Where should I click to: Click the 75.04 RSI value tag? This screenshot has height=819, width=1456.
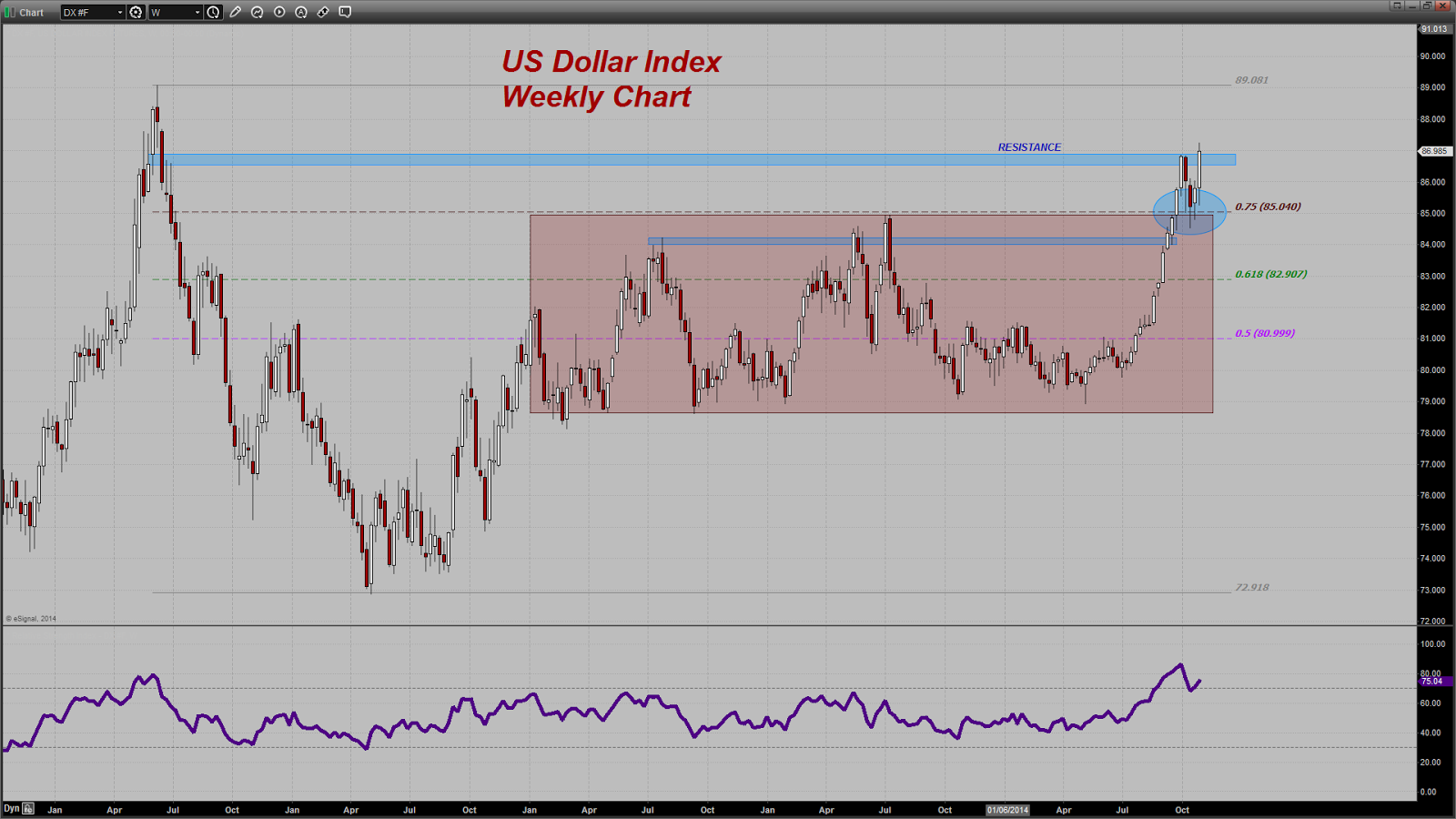1435,681
